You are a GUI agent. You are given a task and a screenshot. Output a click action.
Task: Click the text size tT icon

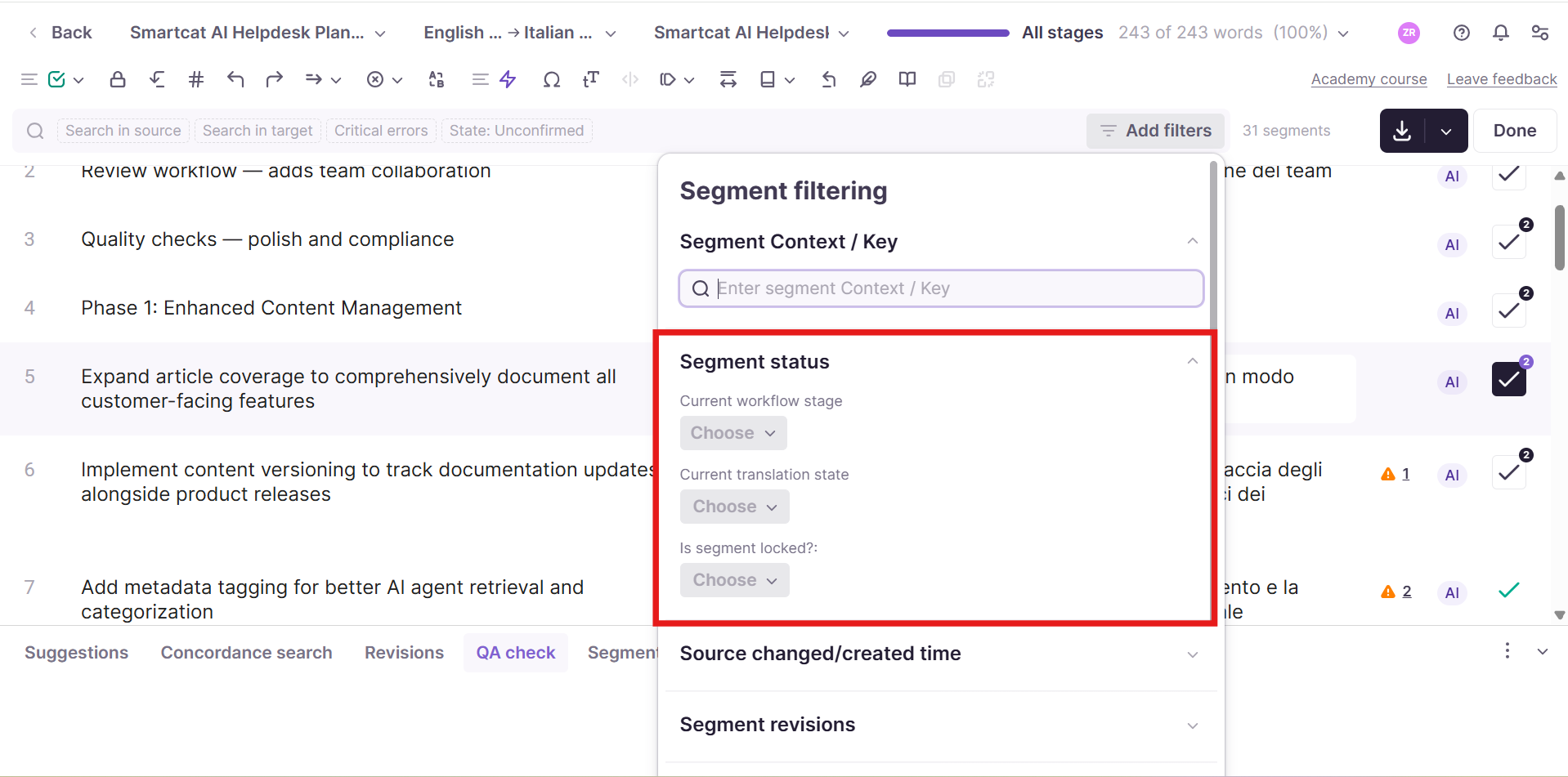coord(591,79)
